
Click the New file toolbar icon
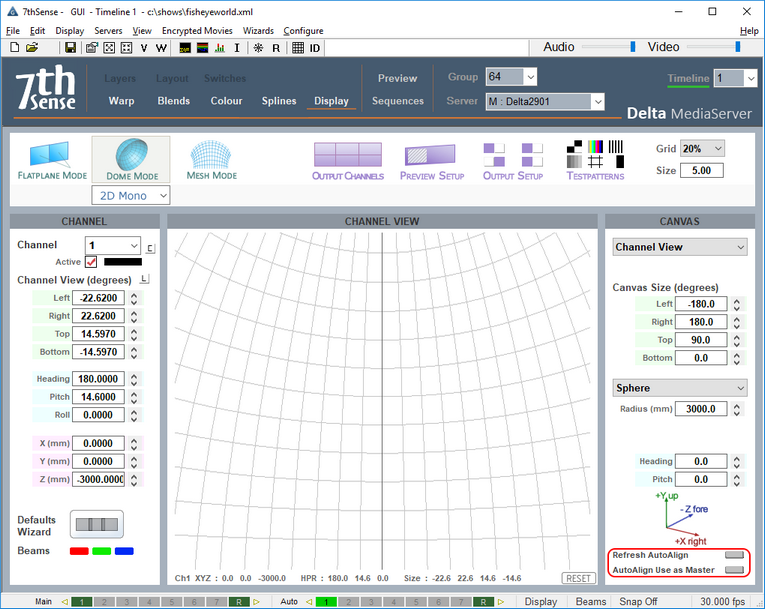click(15, 47)
